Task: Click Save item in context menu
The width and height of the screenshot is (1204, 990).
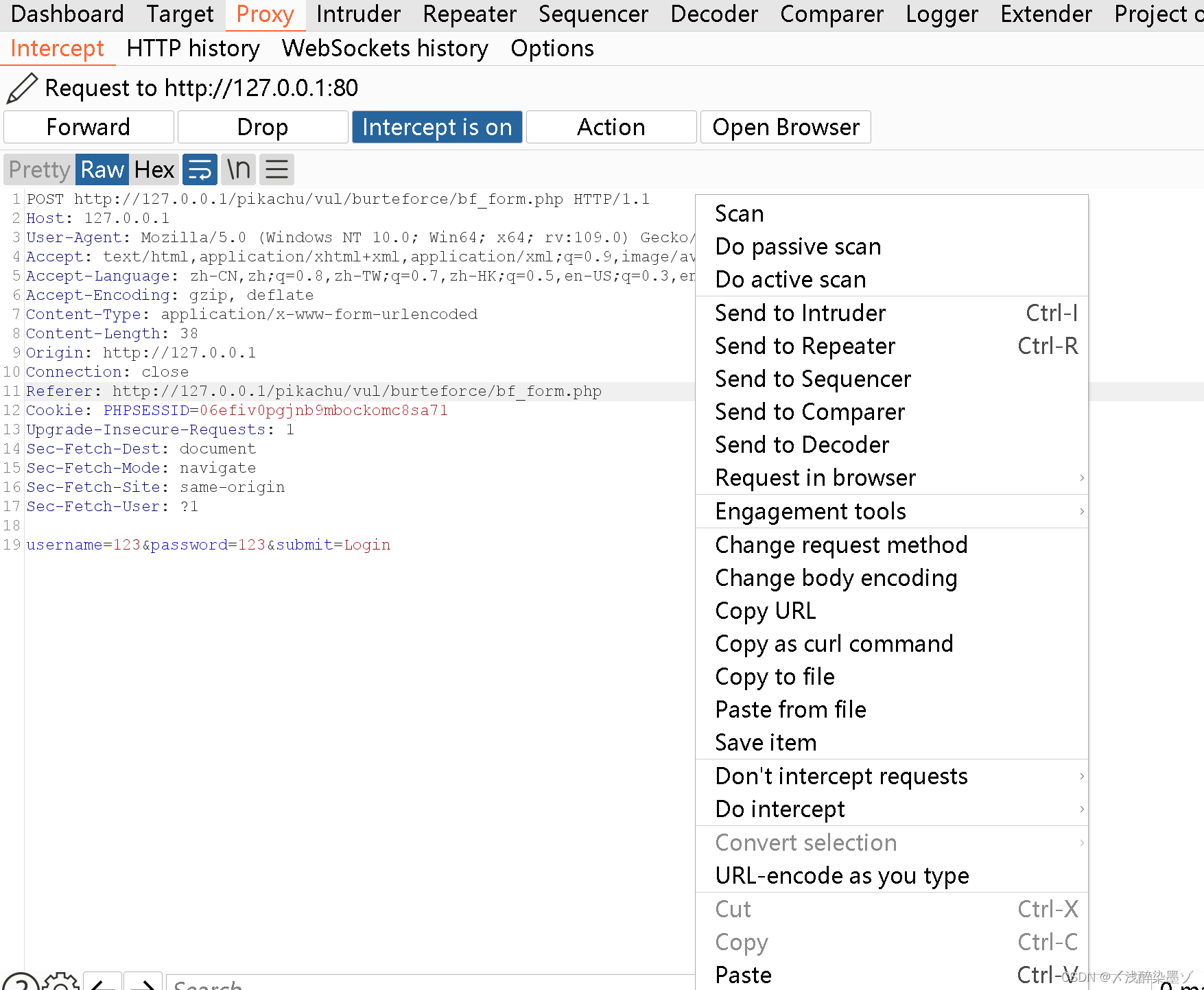Action: 892,742
